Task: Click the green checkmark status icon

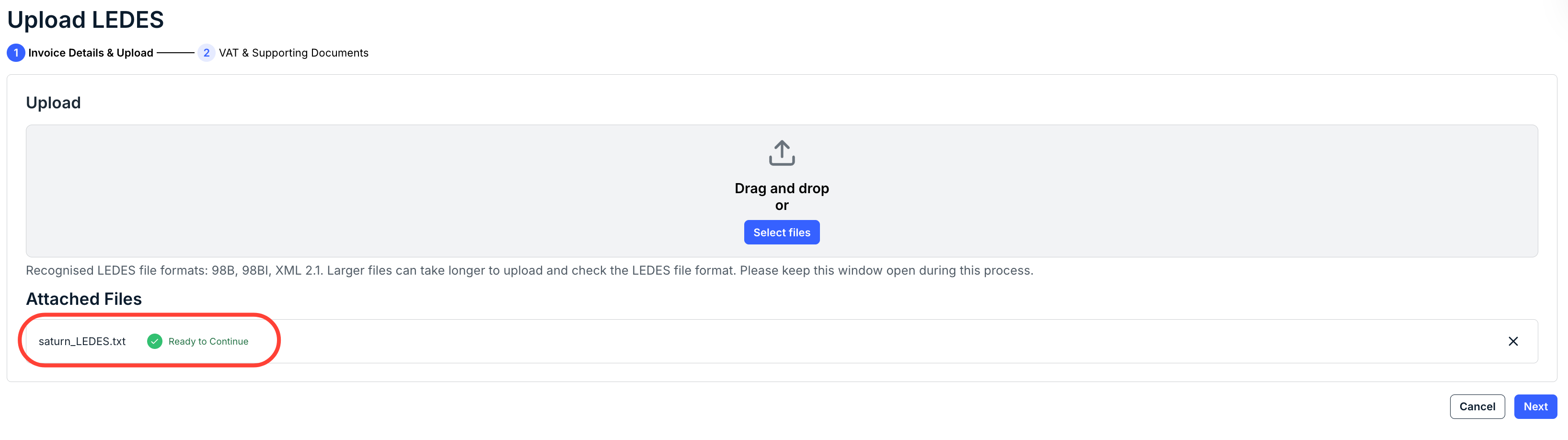Action: pyautogui.click(x=155, y=341)
